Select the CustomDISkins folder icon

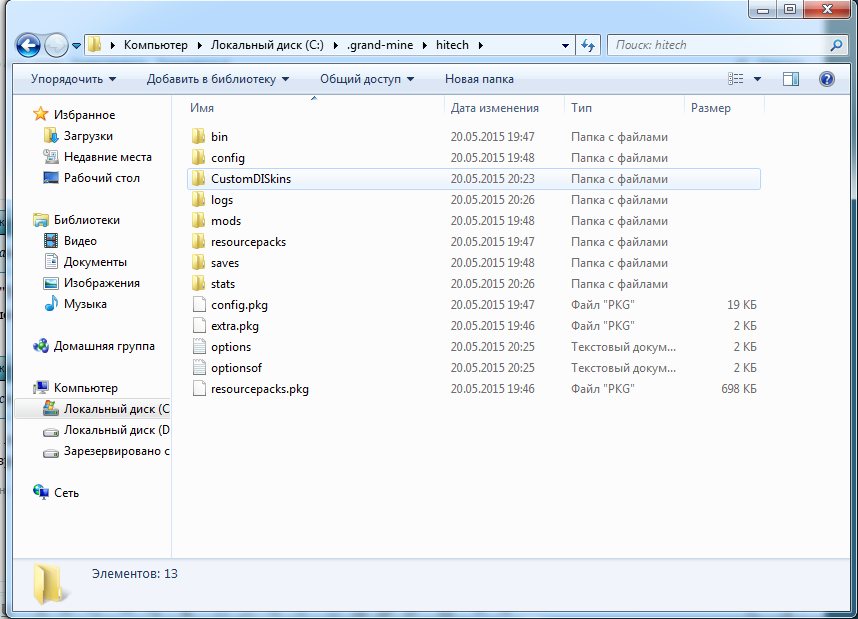(x=199, y=178)
